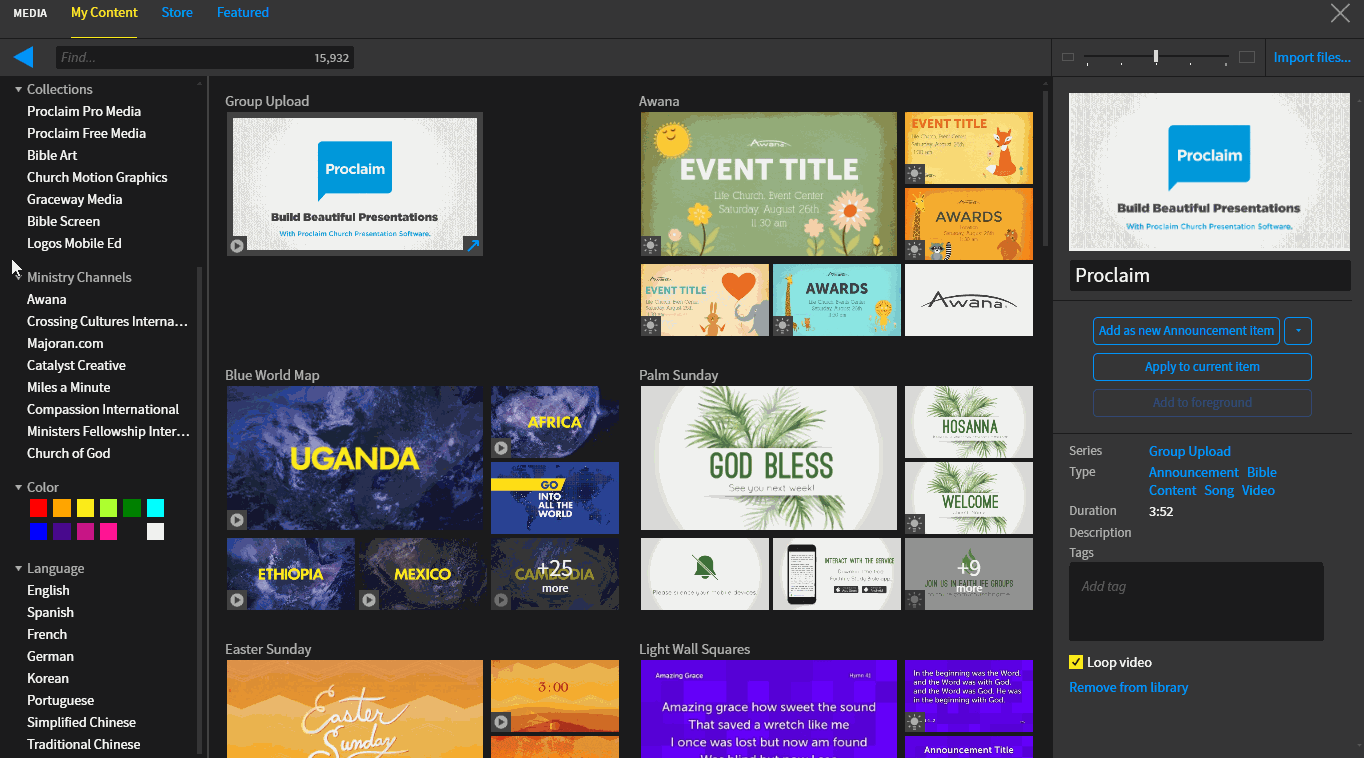The width and height of the screenshot is (1364, 758).
Task: Click the open-link arrow on Proclaim thumbnail
Action: tap(473, 245)
